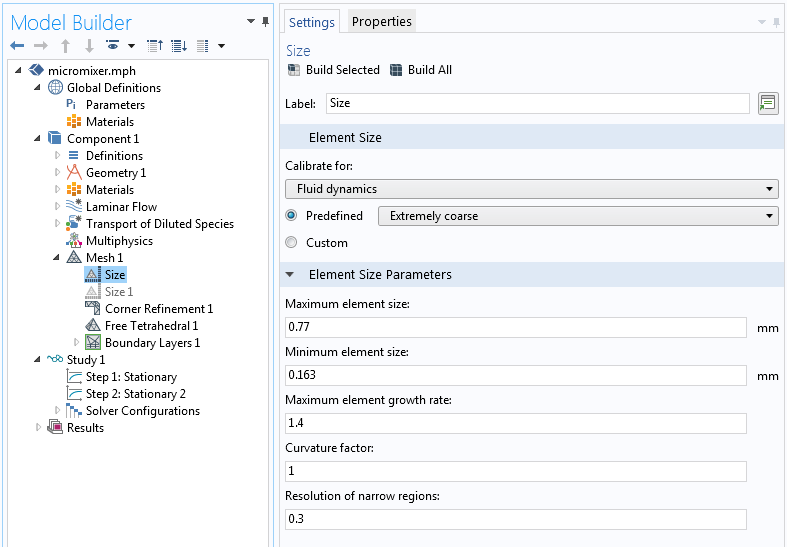
Task: Open the Show icon dropdown arrow
Action: point(132,46)
